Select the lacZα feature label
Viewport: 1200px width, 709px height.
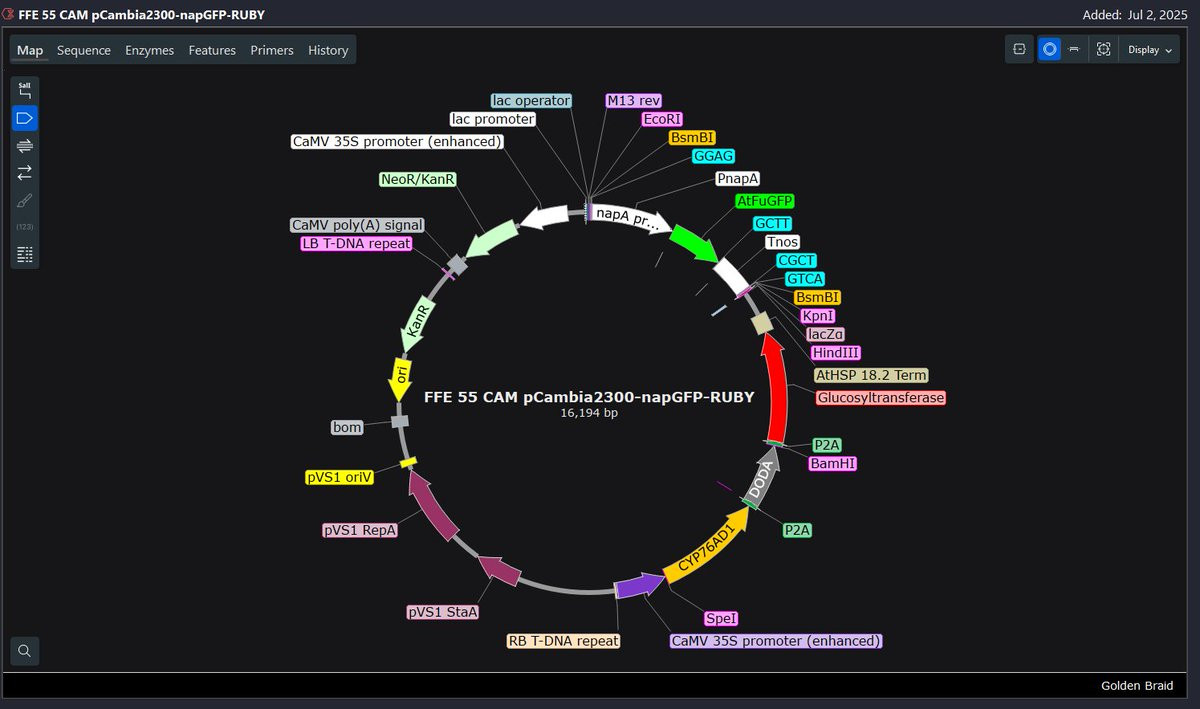click(x=826, y=334)
